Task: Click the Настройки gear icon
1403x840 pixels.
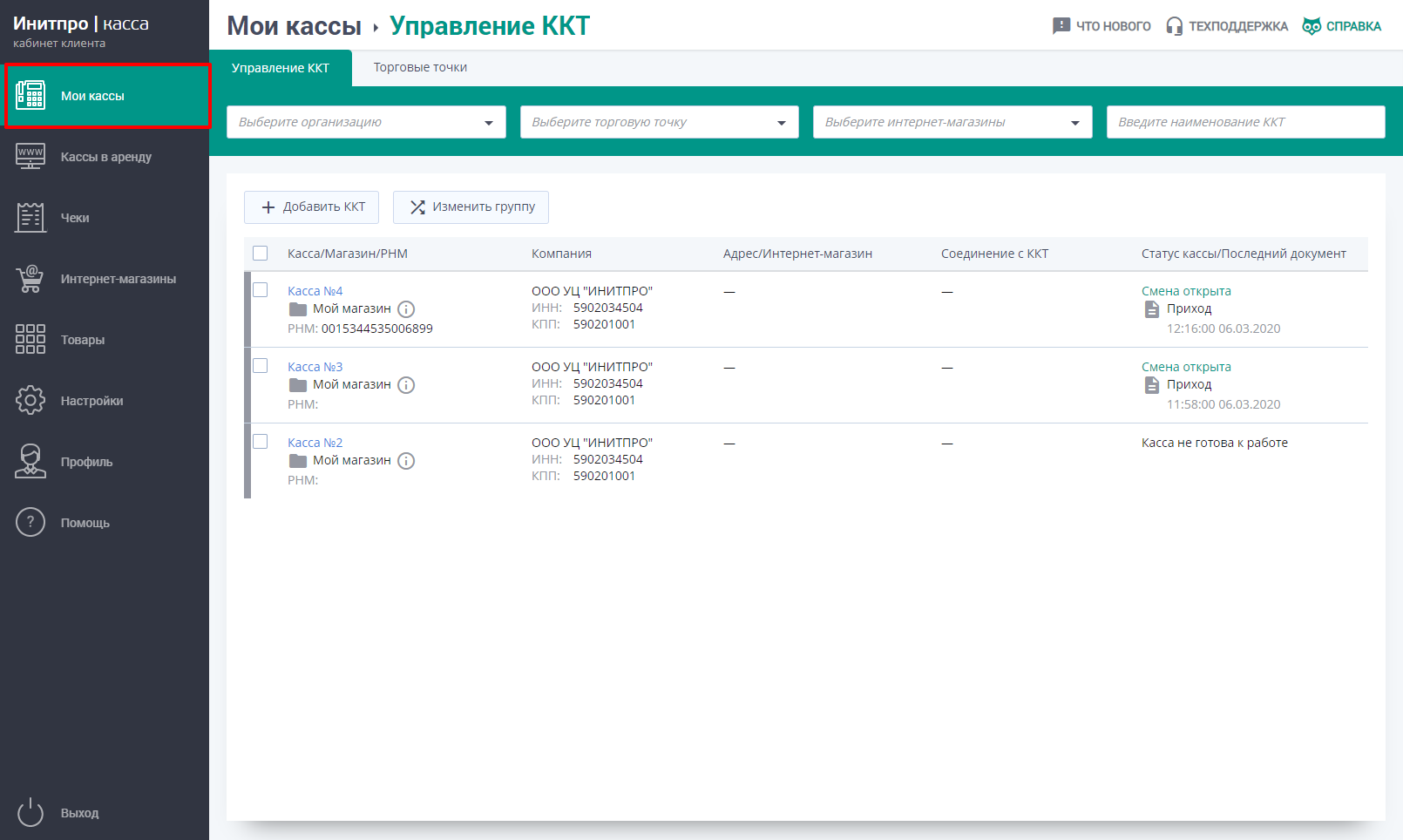Action: tap(30, 400)
